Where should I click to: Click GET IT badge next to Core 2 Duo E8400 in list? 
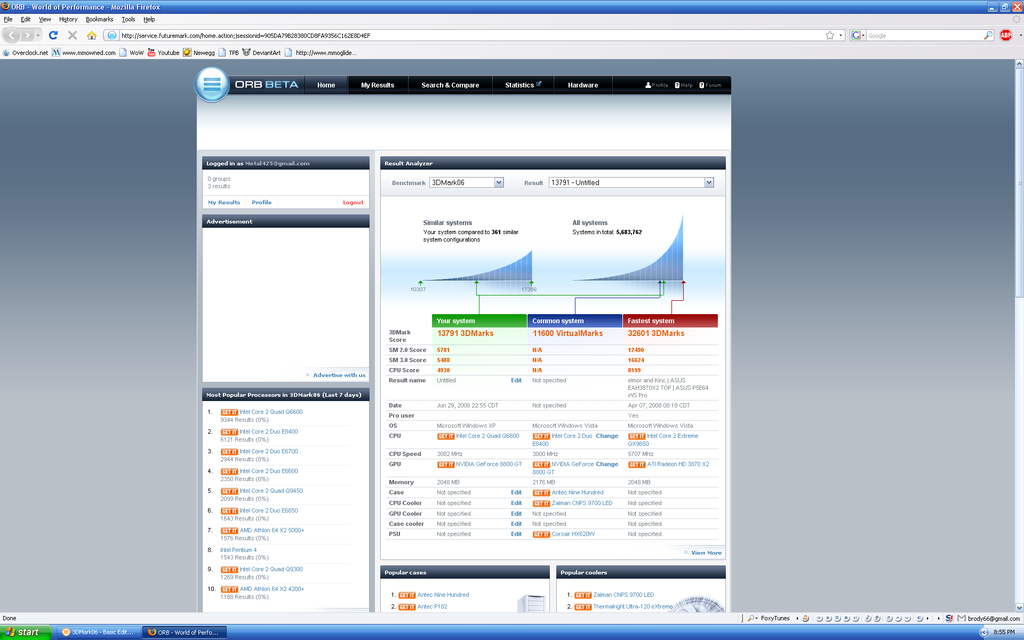point(229,432)
